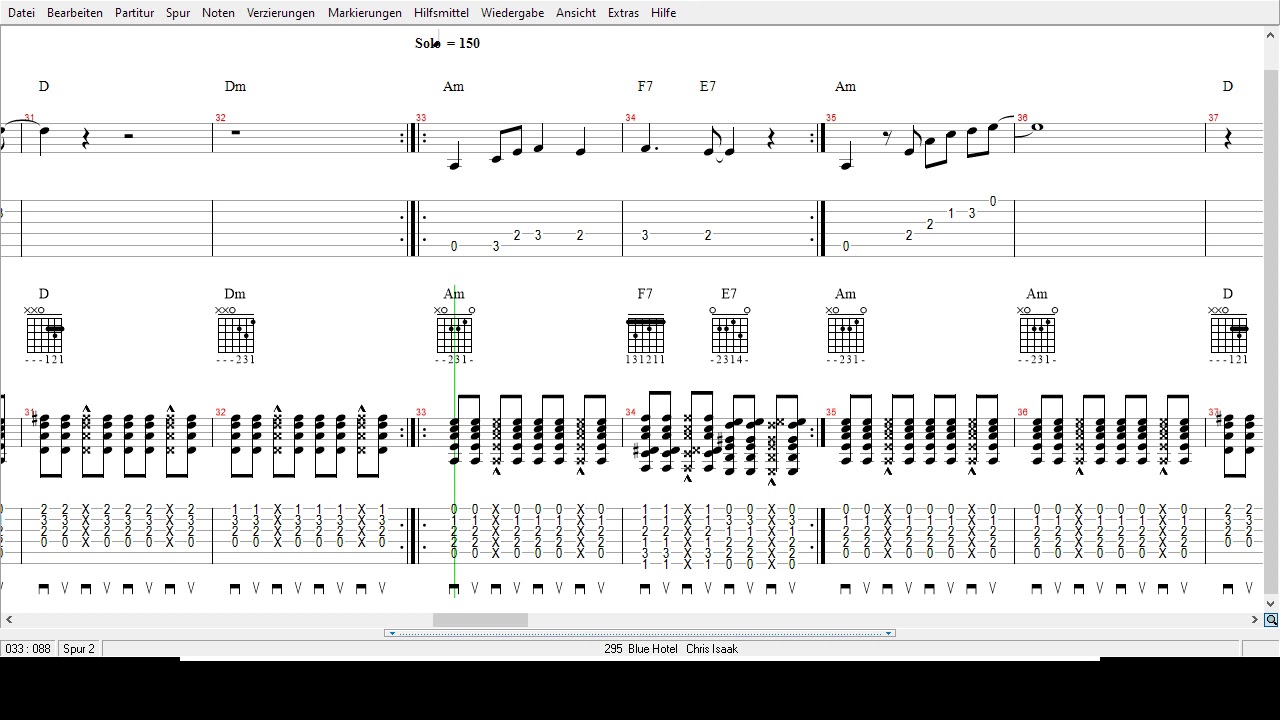Select the Dm chord diagram at measure 32

236,334
